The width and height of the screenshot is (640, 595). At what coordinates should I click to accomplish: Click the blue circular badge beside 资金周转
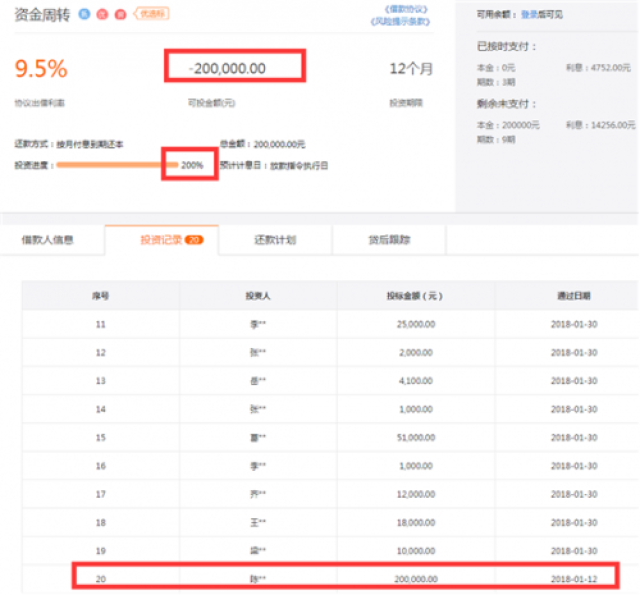(84, 14)
